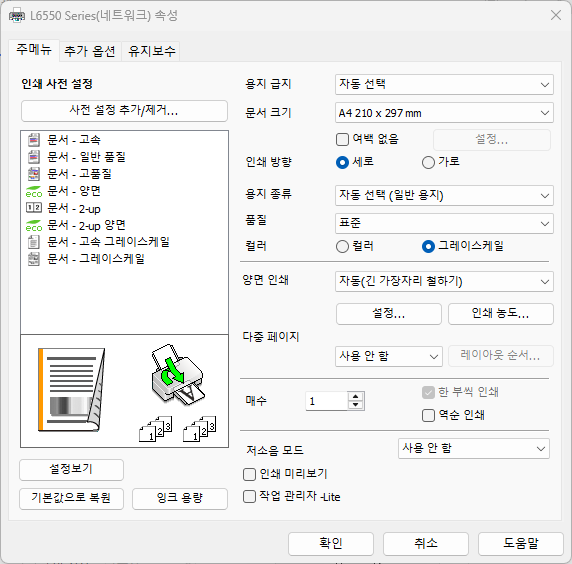Screen dimensions: 572x564
Task: Select the 그레이스케일 radio button
Action: 428,247
